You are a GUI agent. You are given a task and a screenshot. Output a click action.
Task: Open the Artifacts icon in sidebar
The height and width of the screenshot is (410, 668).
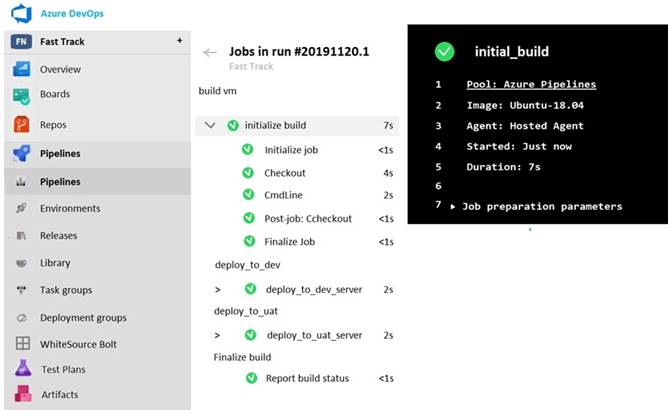22,395
